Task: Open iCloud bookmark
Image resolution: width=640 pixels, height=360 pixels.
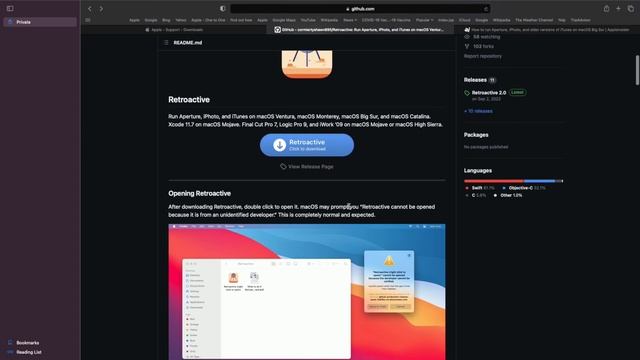Action: click(x=464, y=20)
